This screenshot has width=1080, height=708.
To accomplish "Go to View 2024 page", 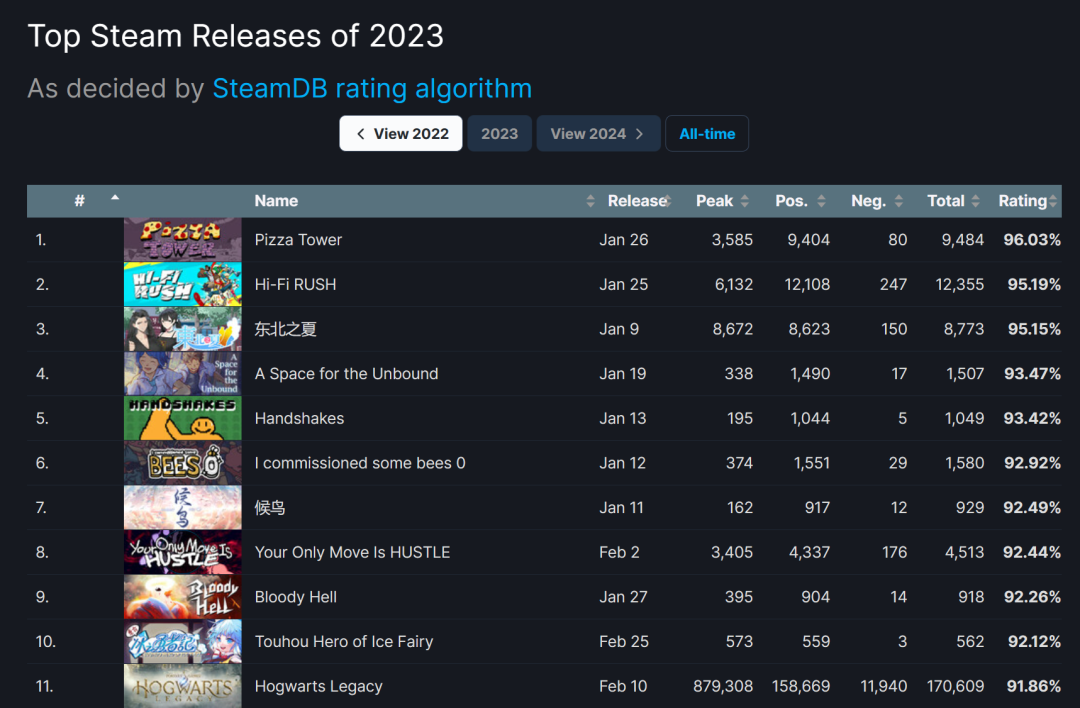I will pyautogui.click(x=599, y=134).
